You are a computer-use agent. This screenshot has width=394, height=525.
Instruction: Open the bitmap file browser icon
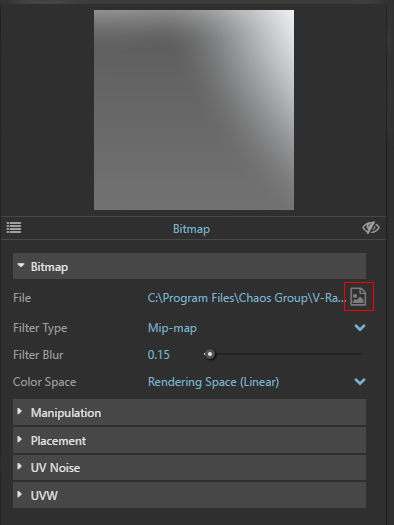pos(358,297)
